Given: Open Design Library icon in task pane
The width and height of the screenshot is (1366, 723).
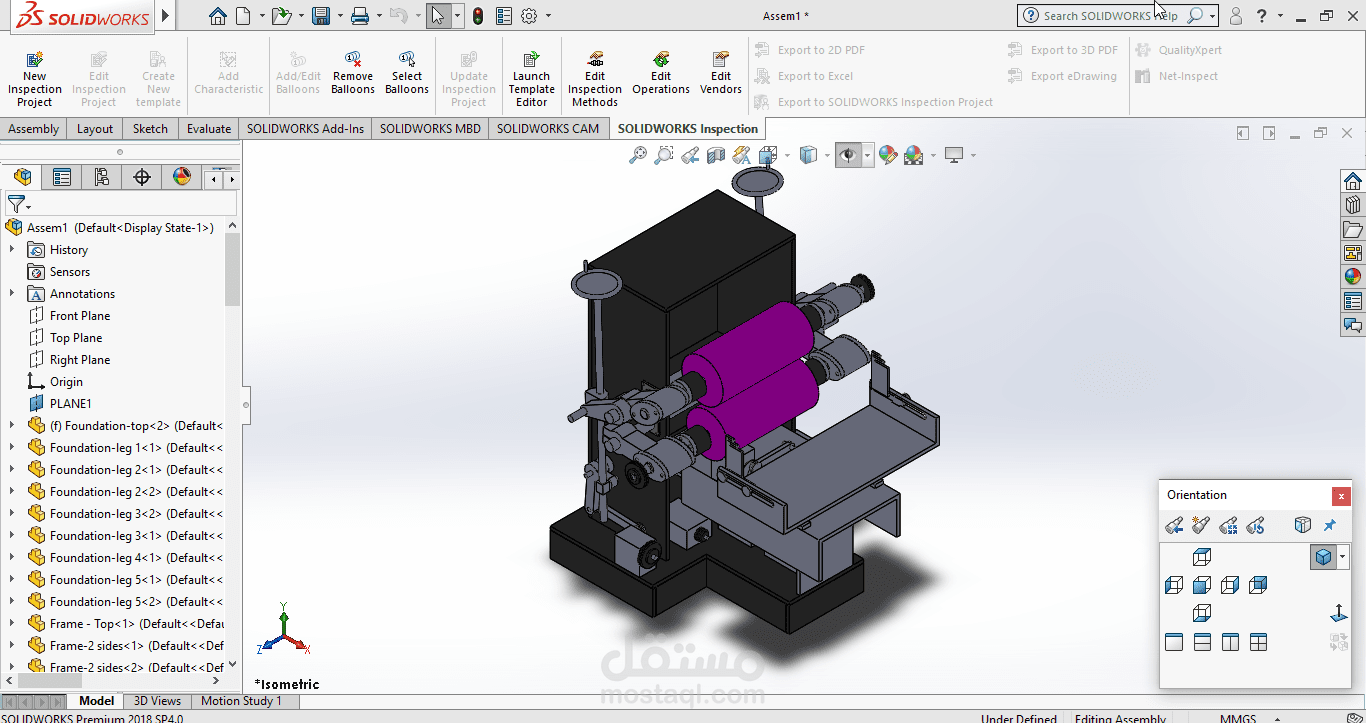Looking at the screenshot, I should 1353,205.
